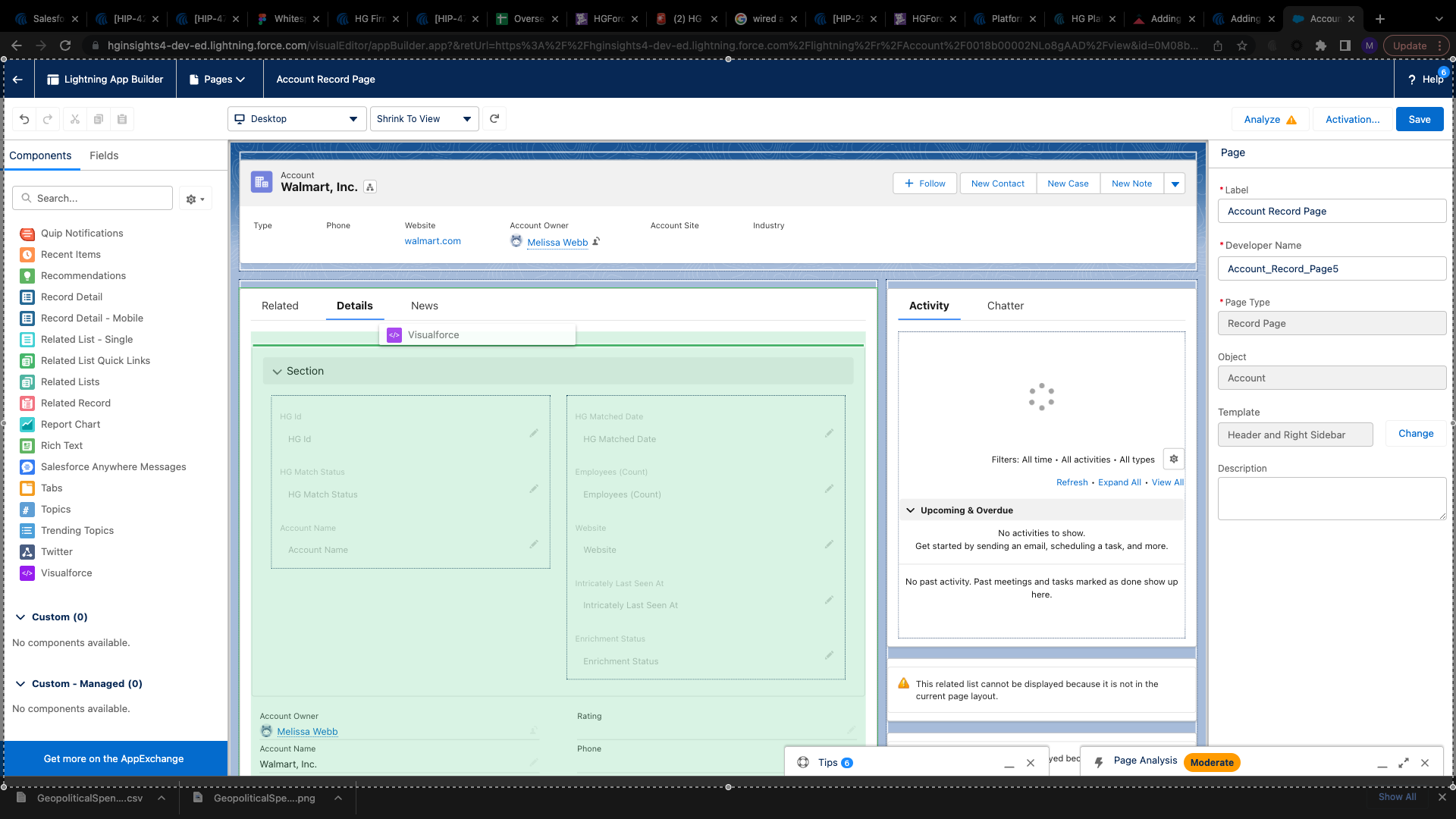
Task: Open the Activity filters settings gear
Action: [1173, 459]
